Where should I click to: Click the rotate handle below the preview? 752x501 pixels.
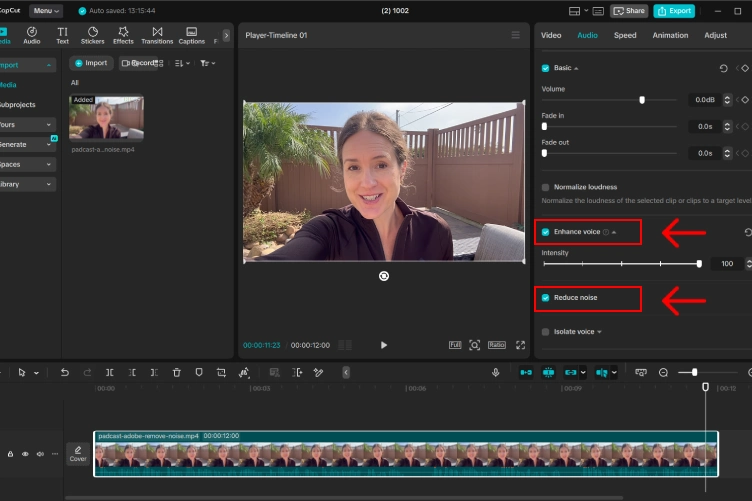[384, 276]
